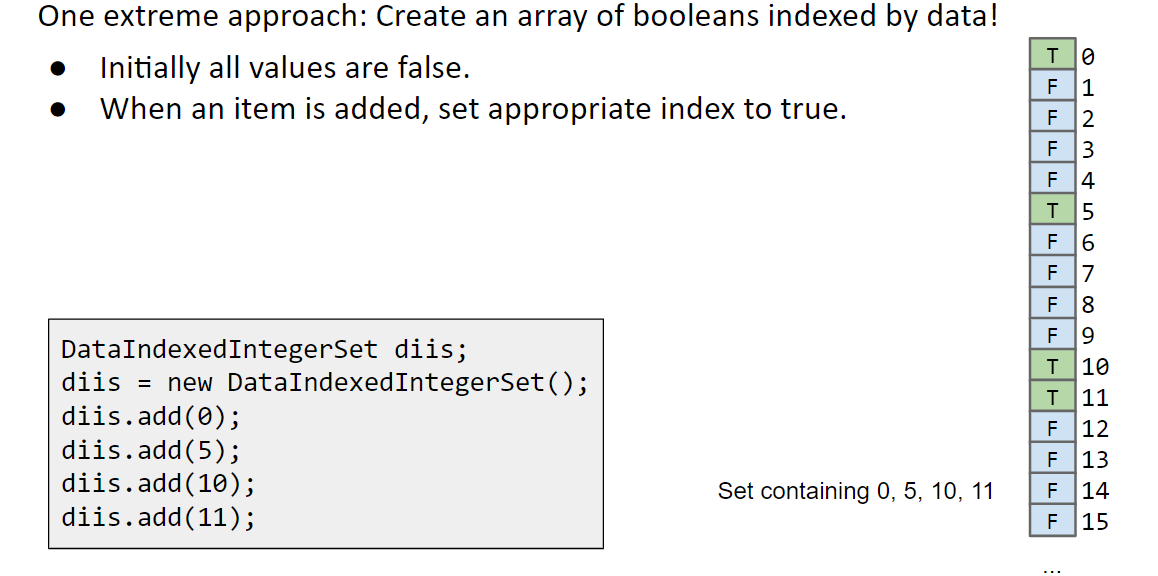Click the diis.add(10); code line
Viewport: 1158px width, 576px height.
158,484
